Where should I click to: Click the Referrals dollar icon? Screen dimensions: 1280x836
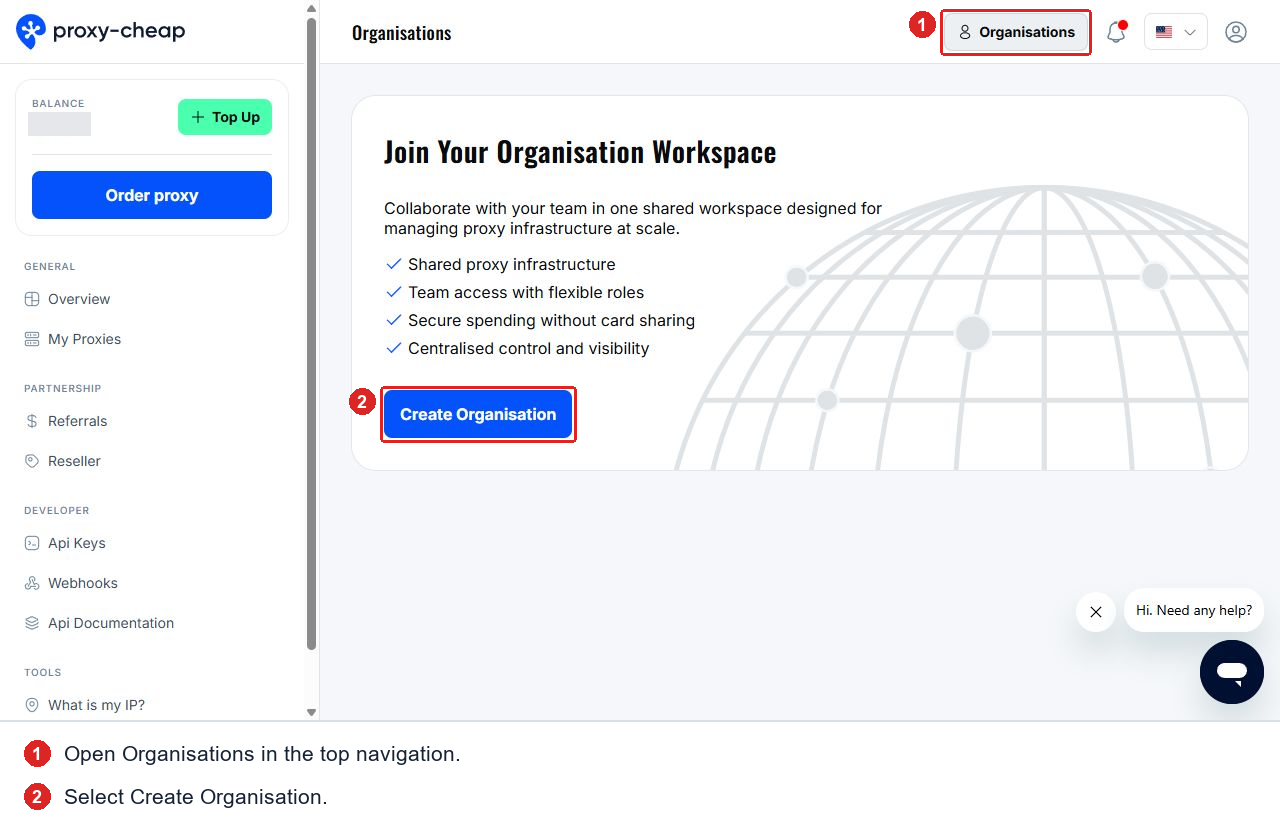click(x=32, y=421)
